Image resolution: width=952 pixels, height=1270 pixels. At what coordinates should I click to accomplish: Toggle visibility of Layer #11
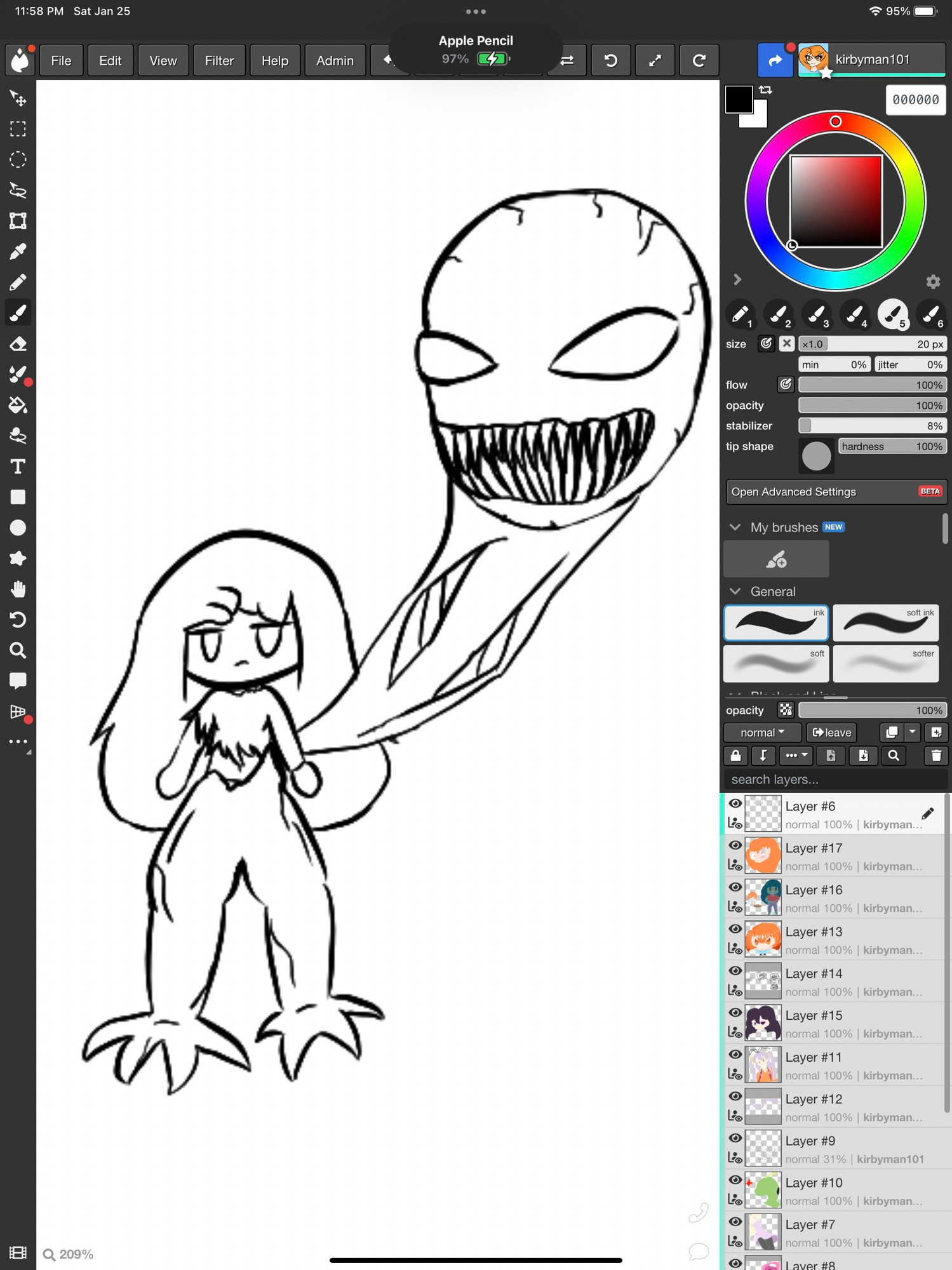pyautogui.click(x=735, y=1055)
